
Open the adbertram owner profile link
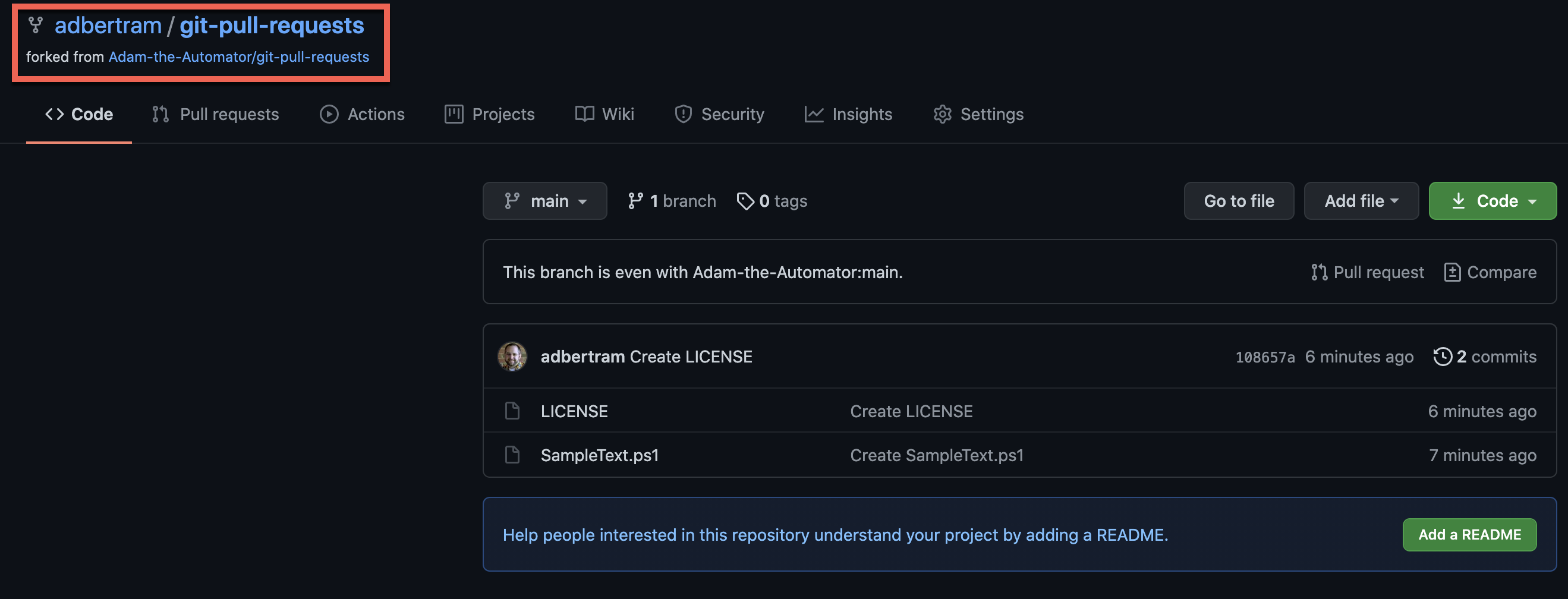tap(108, 26)
